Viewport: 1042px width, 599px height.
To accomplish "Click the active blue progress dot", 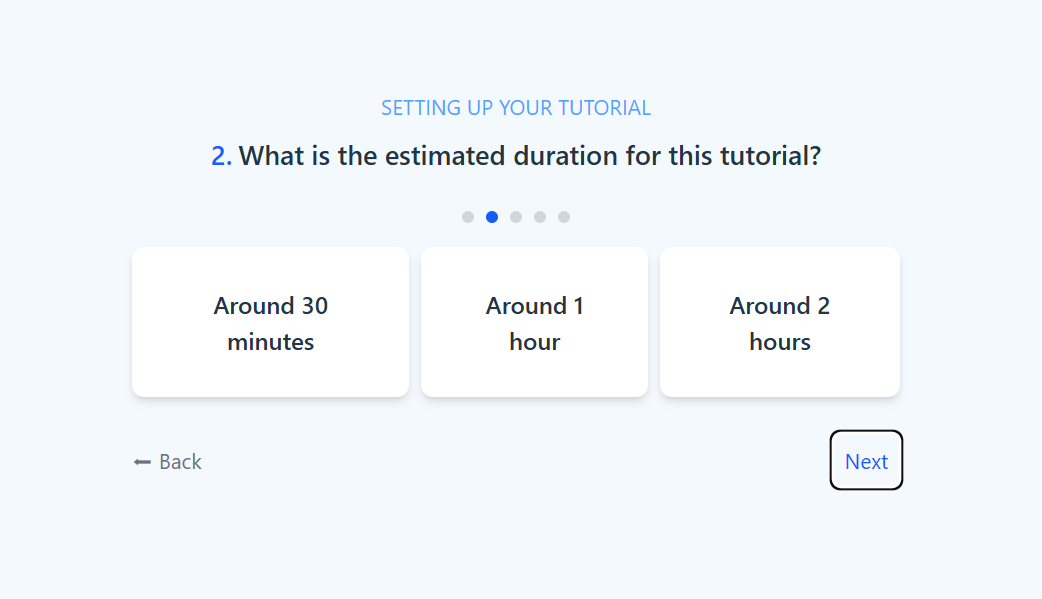I will pyautogui.click(x=492, y=216).
